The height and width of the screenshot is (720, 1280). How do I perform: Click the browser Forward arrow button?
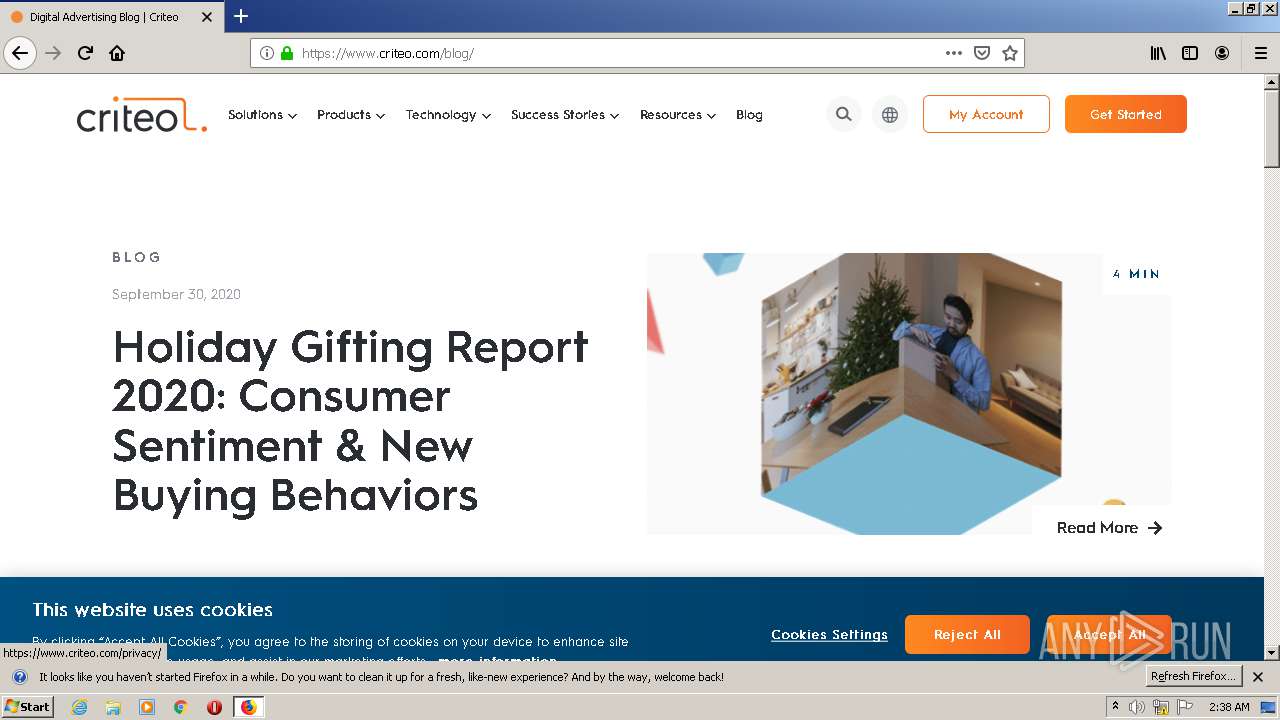[x=53, y=53]
